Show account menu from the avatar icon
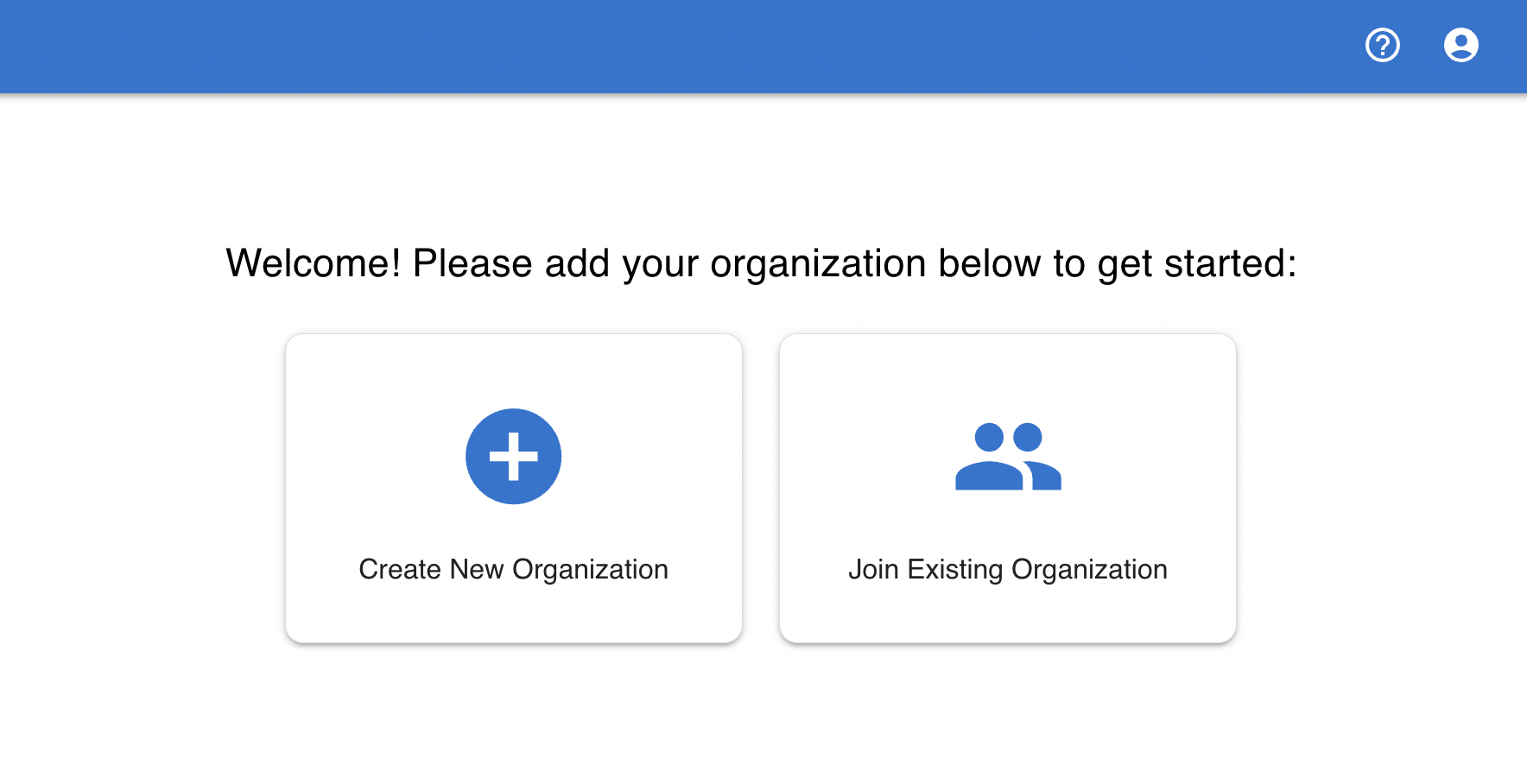1527x784 pixels. tap(1460, 45)
